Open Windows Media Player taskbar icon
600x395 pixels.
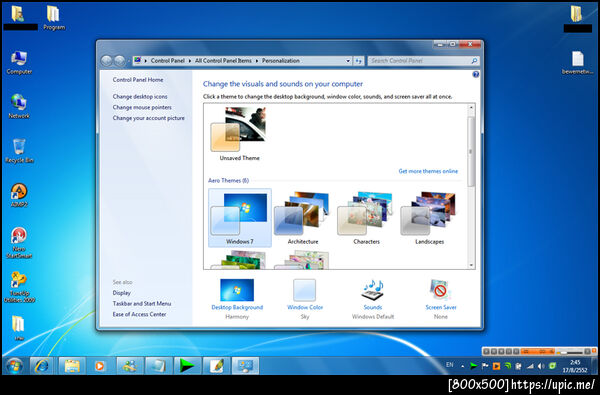tap(99, 366)
